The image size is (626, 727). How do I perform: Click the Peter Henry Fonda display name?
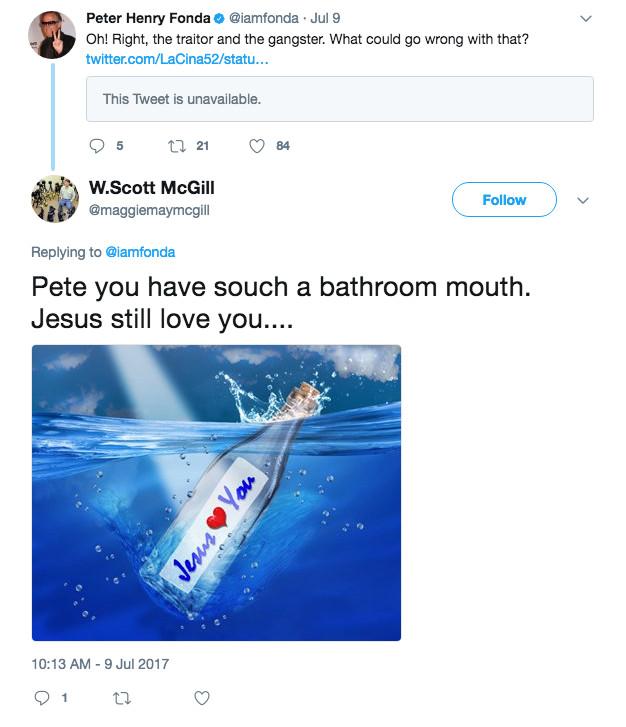tap(148, 18)
